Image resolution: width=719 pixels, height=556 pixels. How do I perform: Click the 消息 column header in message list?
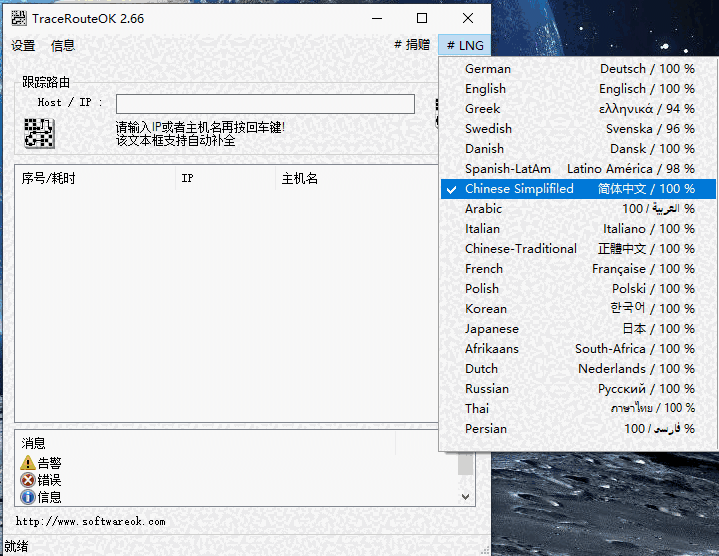(205, 443)
